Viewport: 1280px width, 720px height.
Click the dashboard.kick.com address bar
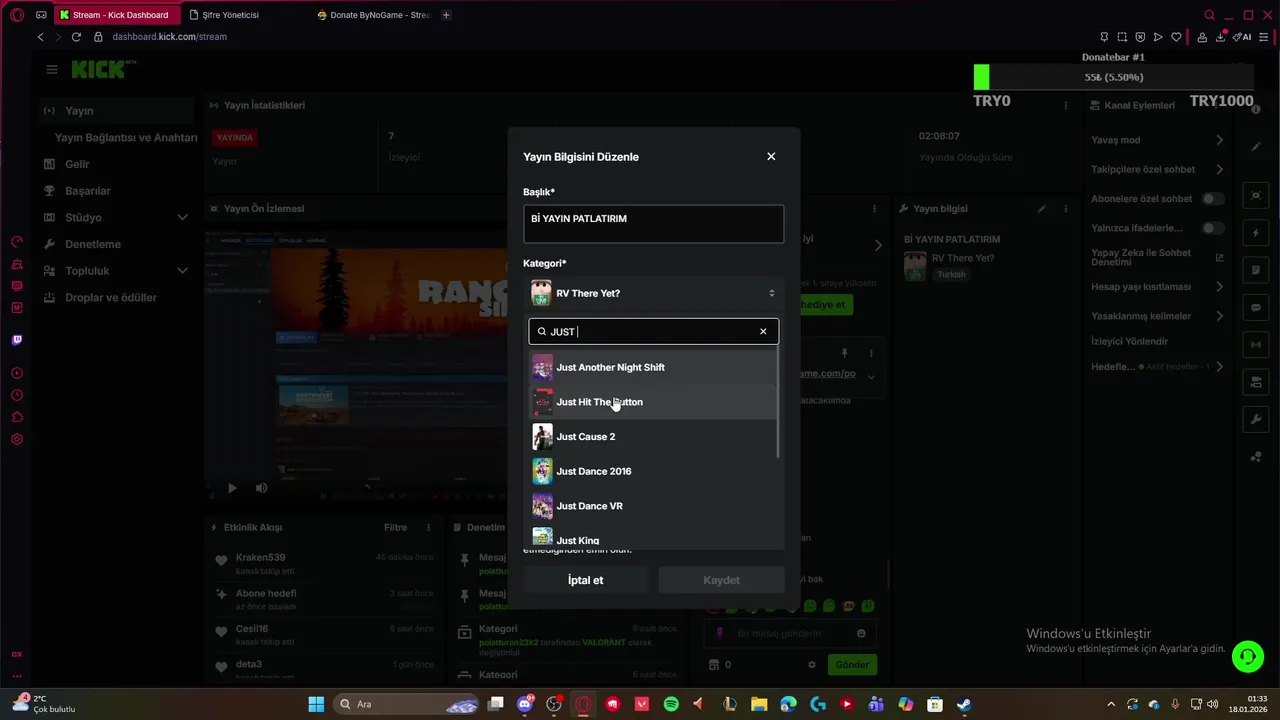tap(169, 37)
